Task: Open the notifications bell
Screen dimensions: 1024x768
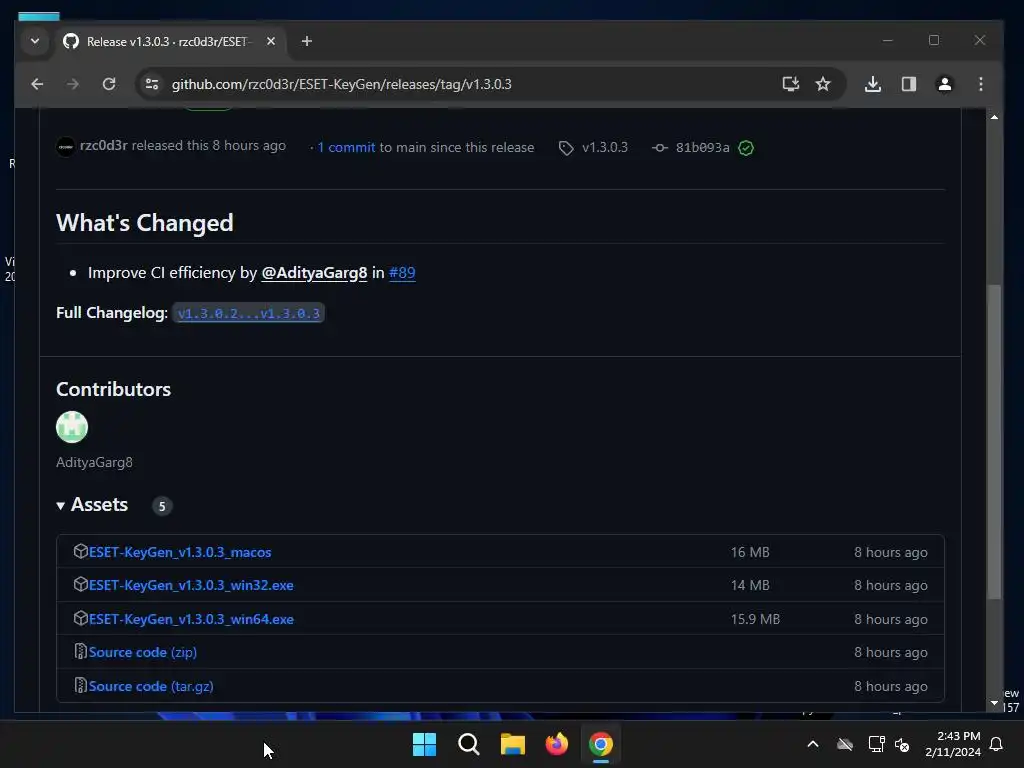Action: click(997, 744)
